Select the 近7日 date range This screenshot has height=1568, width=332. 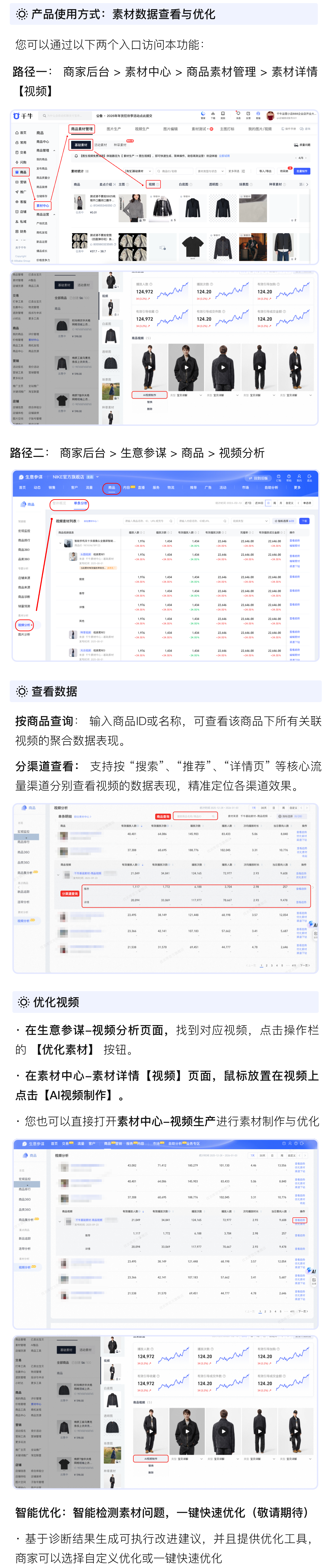tap(248, 503)
